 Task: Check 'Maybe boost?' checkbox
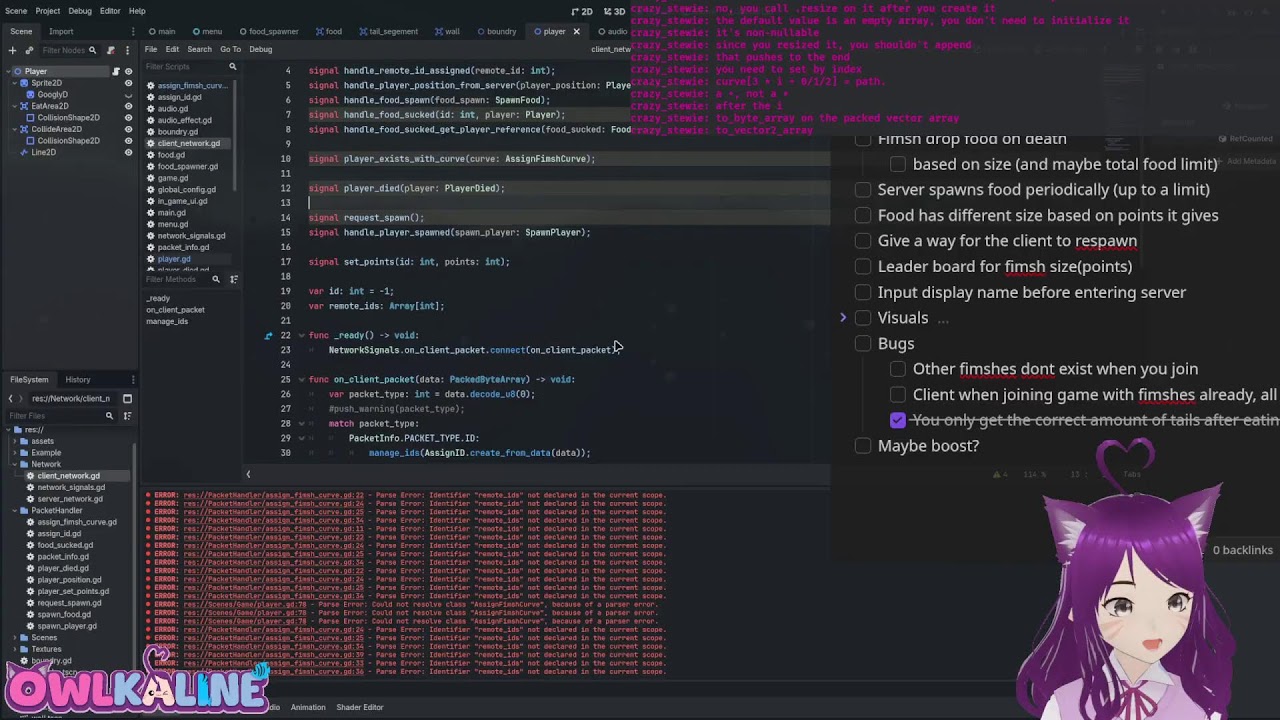(x=863, y=445)
